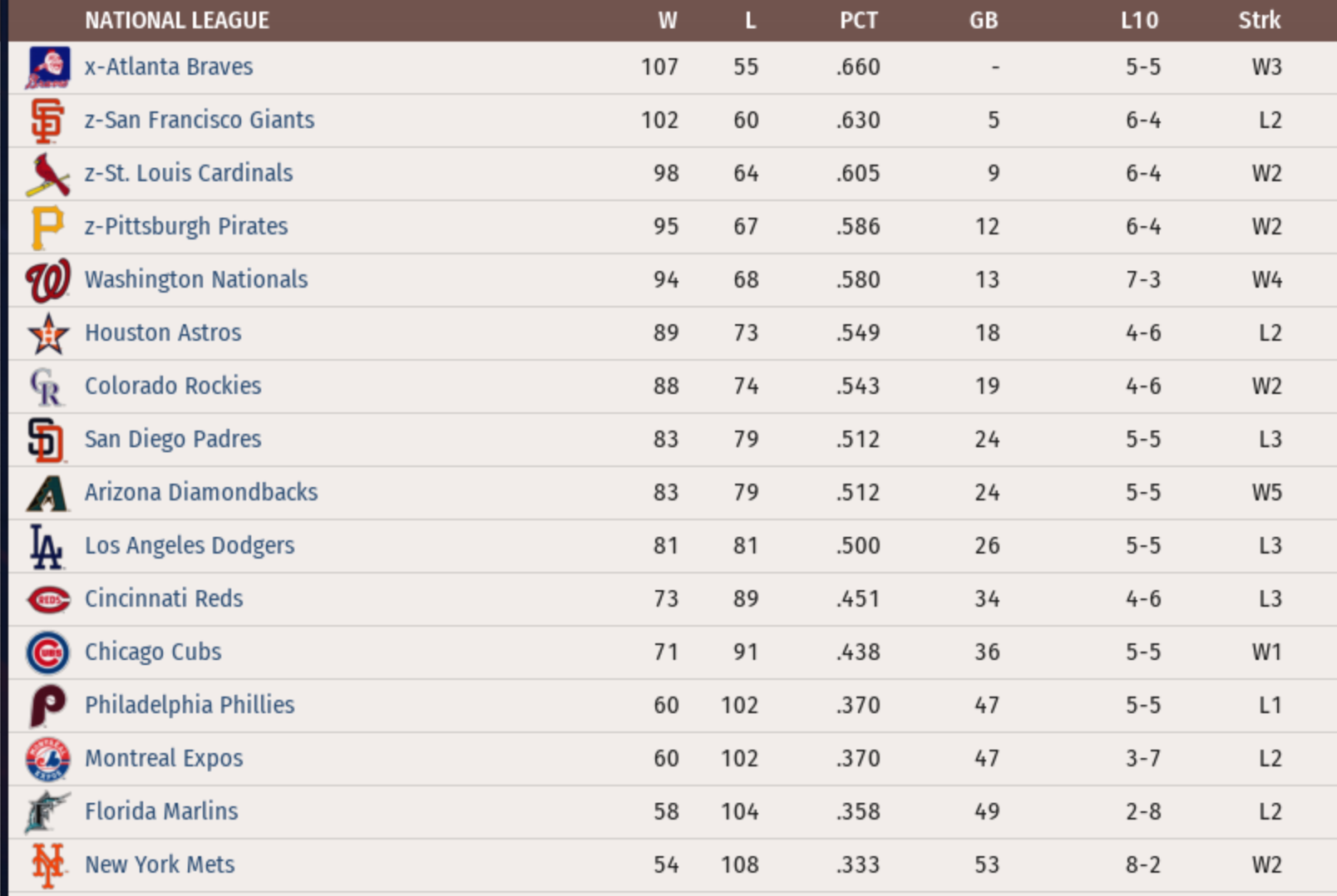Open the Los Angeles Dodgers team link
1337x896 pixels.
[x=190, y=545]
